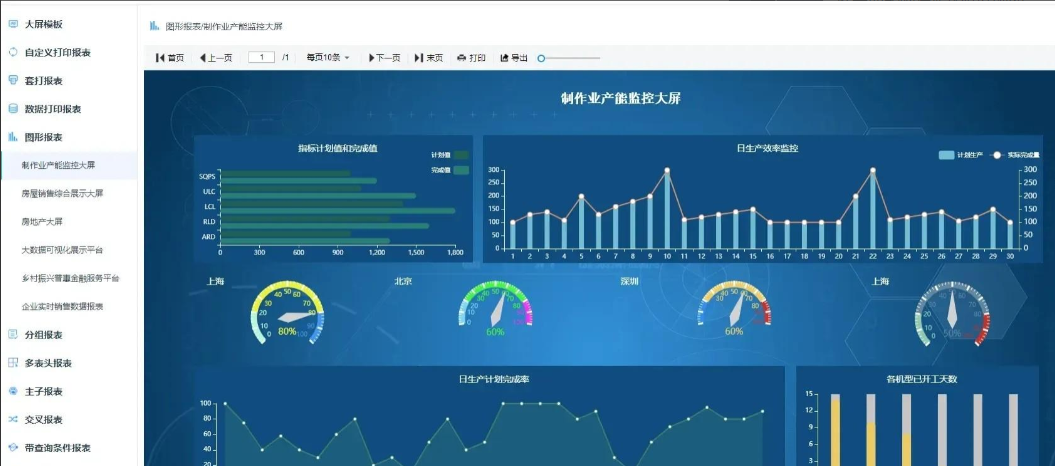This screenshot has height=466, width=1055.
Task: Click the /1 total pages text
Action: coord(285,58)
